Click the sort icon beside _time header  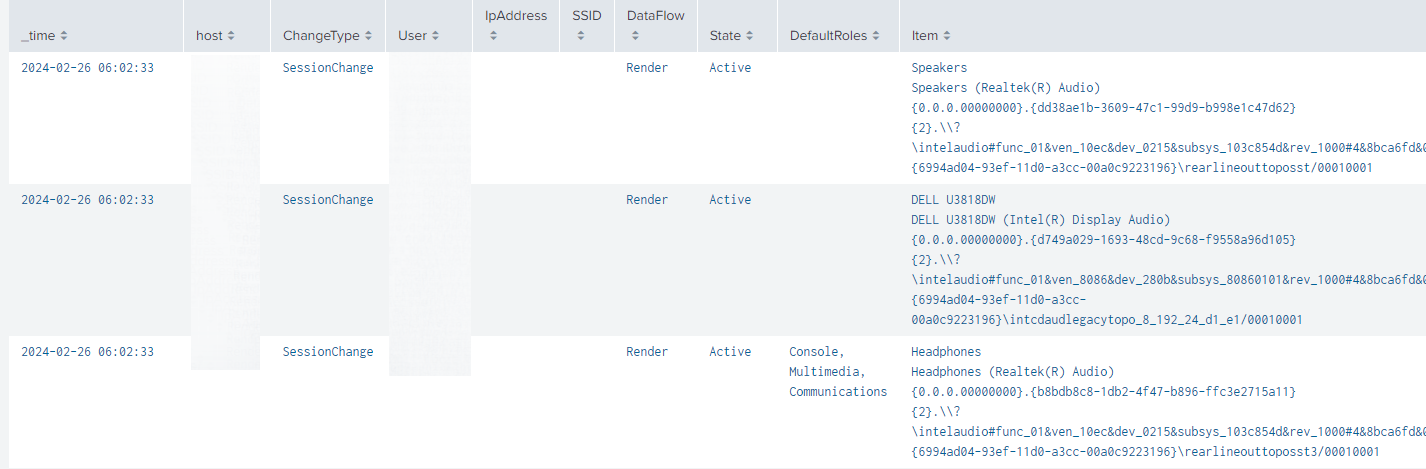coord(65,36)
